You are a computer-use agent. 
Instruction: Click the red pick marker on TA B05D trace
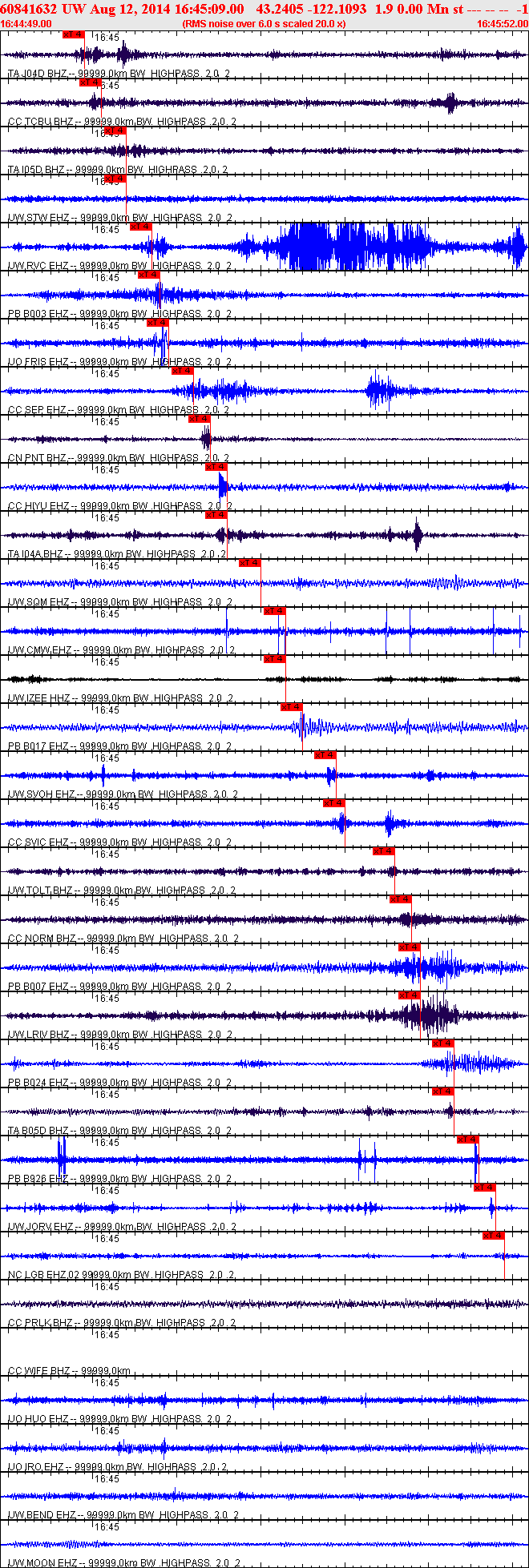443,1092
